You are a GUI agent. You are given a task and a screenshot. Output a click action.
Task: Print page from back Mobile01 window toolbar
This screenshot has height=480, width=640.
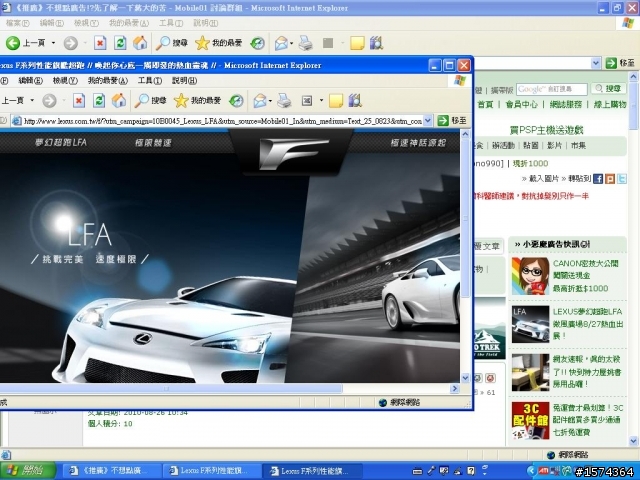[305, 43]
